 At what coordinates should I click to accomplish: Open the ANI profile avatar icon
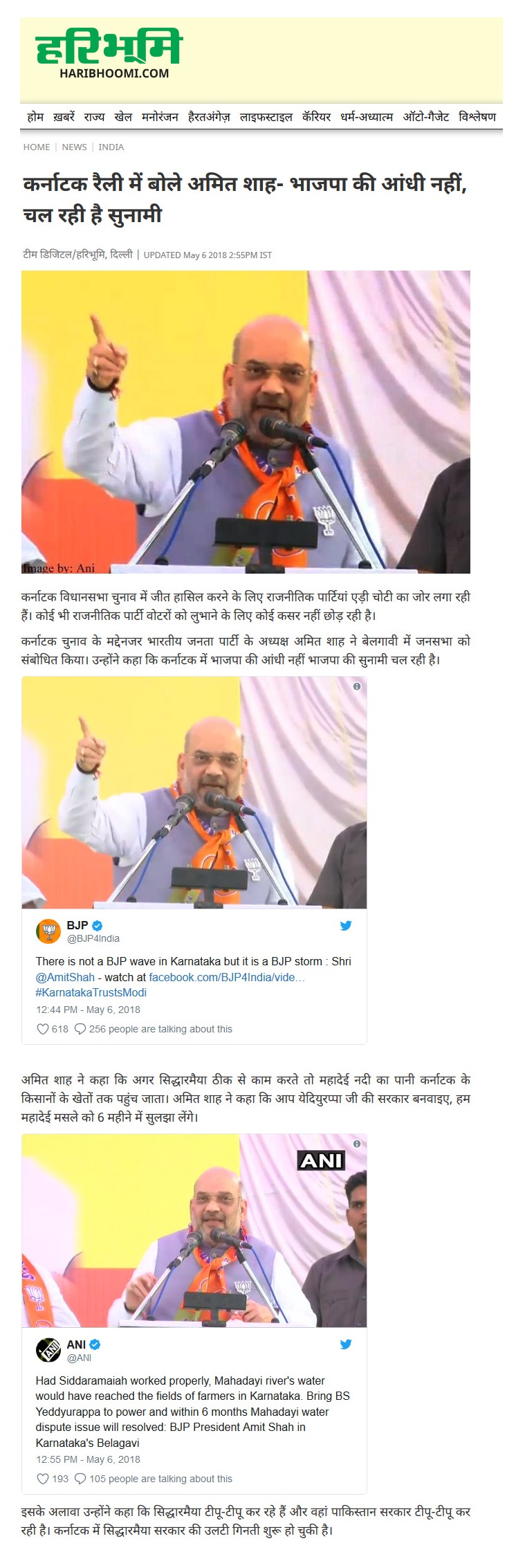pyautogui.click(x=48, y=1351)
